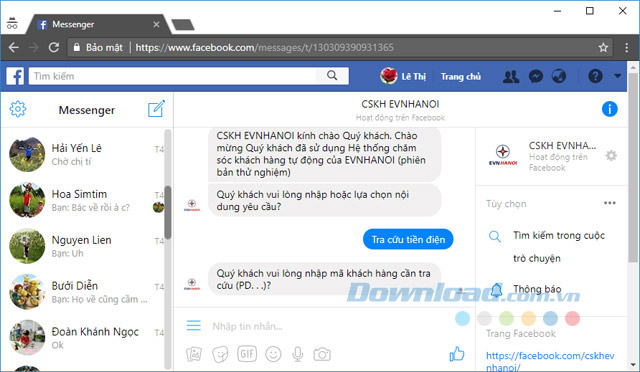Open Tùy chọn more options ellipsis

(x=610, y=203)
